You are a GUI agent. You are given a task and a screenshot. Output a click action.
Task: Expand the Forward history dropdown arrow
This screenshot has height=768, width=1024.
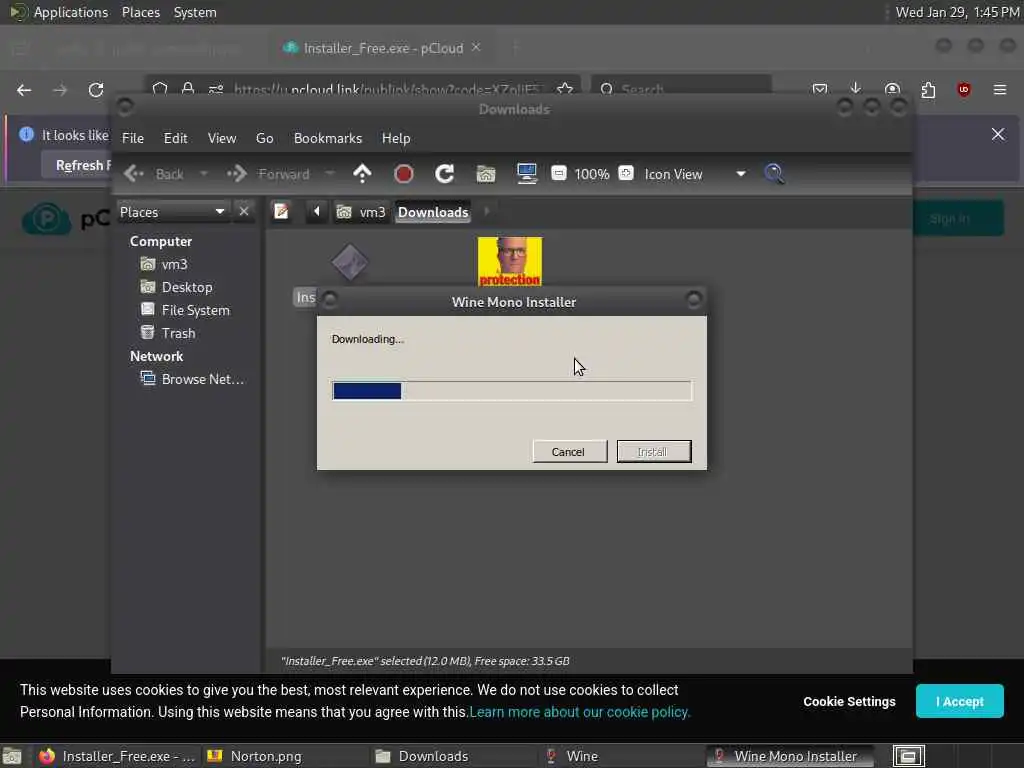point(330,174)
